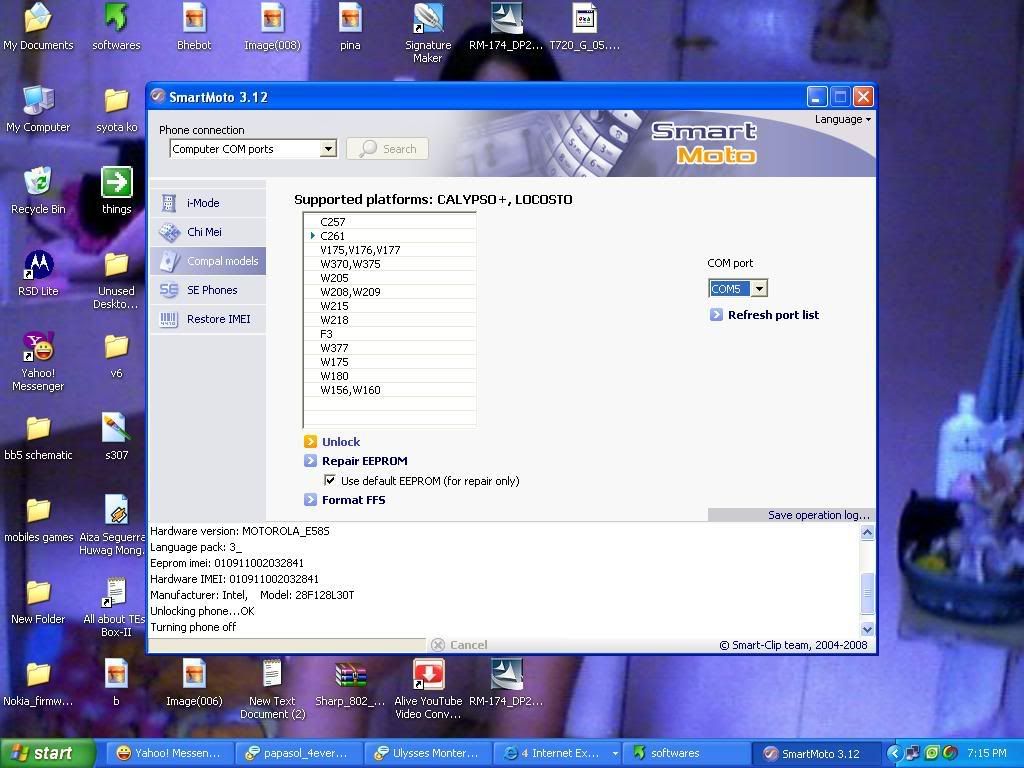Click log scrollbar down arrow
Viewport: 1024px width, 768px height.
[x=867, y=630]
